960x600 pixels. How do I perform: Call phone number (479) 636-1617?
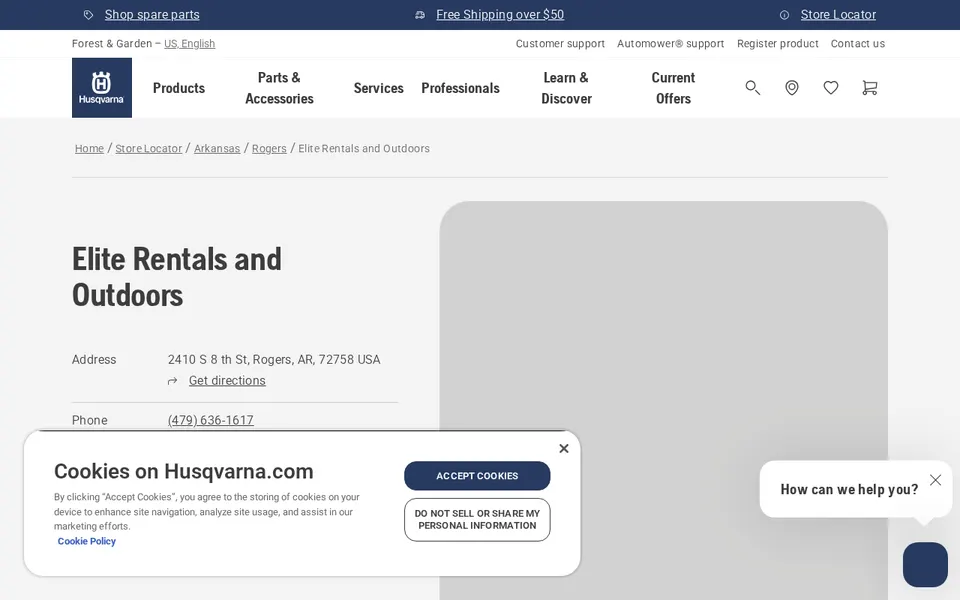[211, 421]
